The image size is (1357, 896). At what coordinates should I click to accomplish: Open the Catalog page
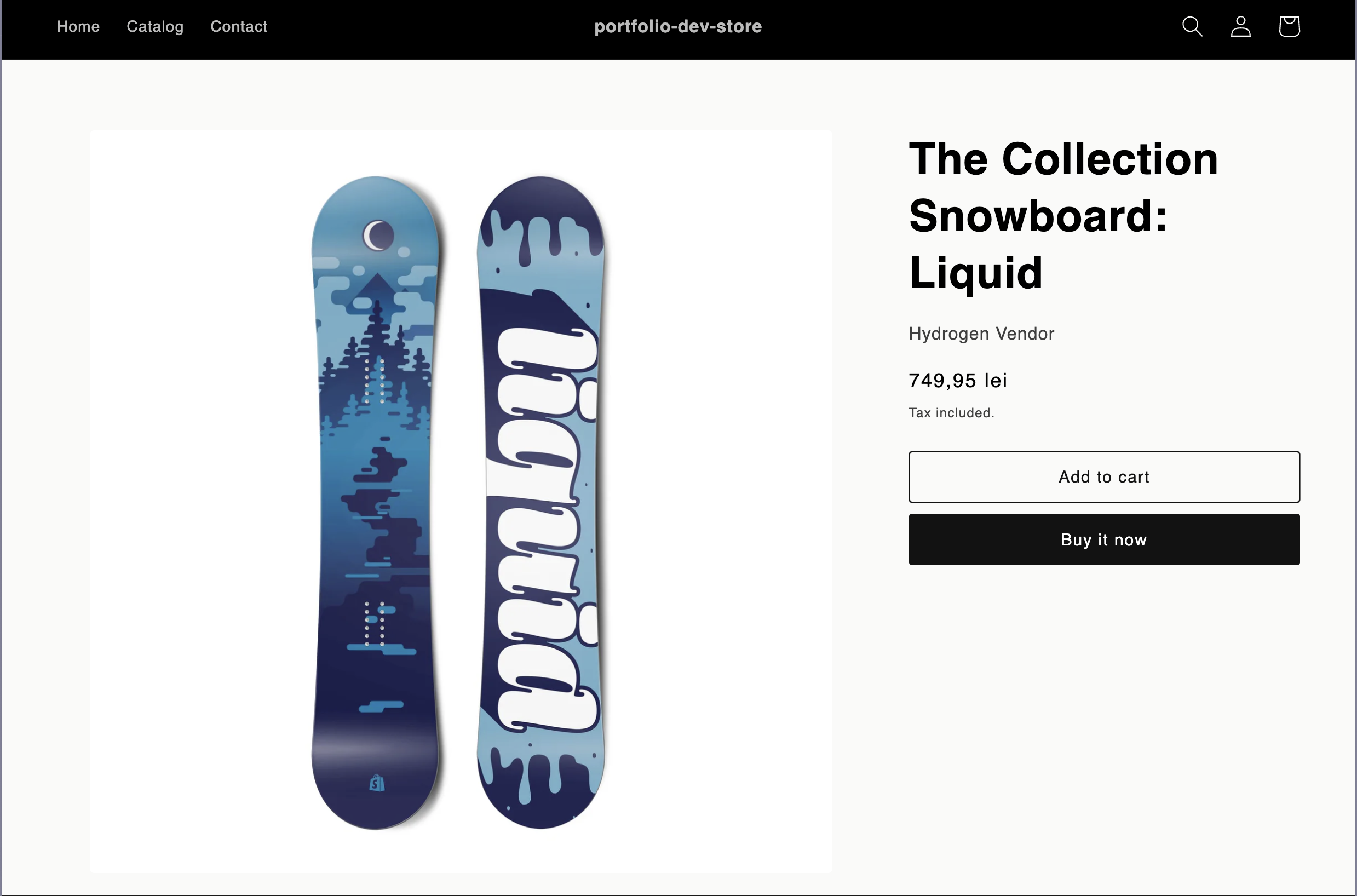(155, 26)
